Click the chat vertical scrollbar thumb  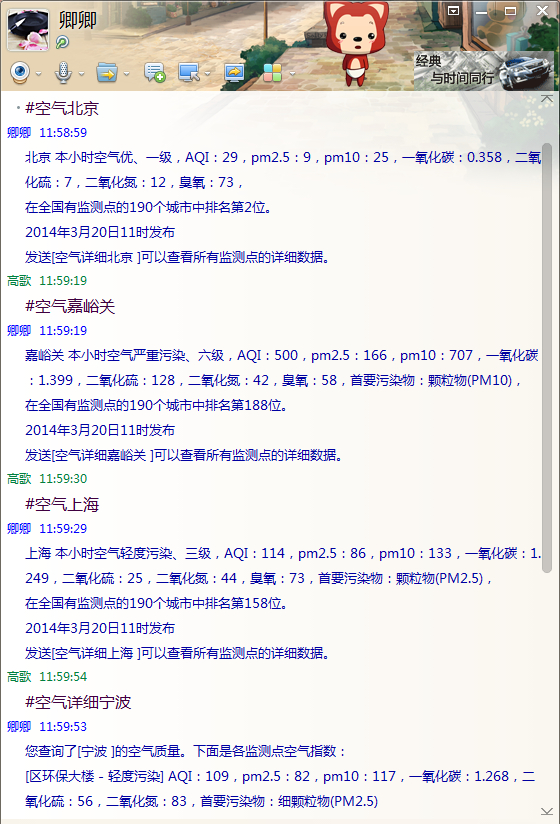click(547, 357)
